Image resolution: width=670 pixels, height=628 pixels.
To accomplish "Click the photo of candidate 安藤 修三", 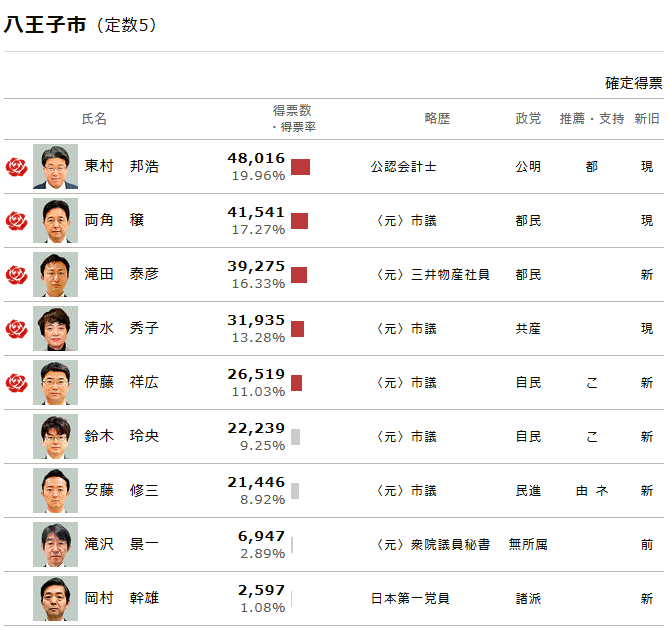I will (x=55, y=491).
